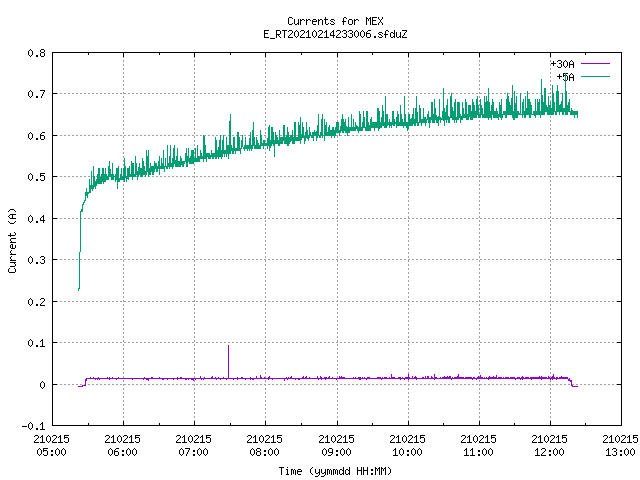Screen dimensions: 640x480
Task: Click the purple +30A legend line sample
Action: coord(595,64)
